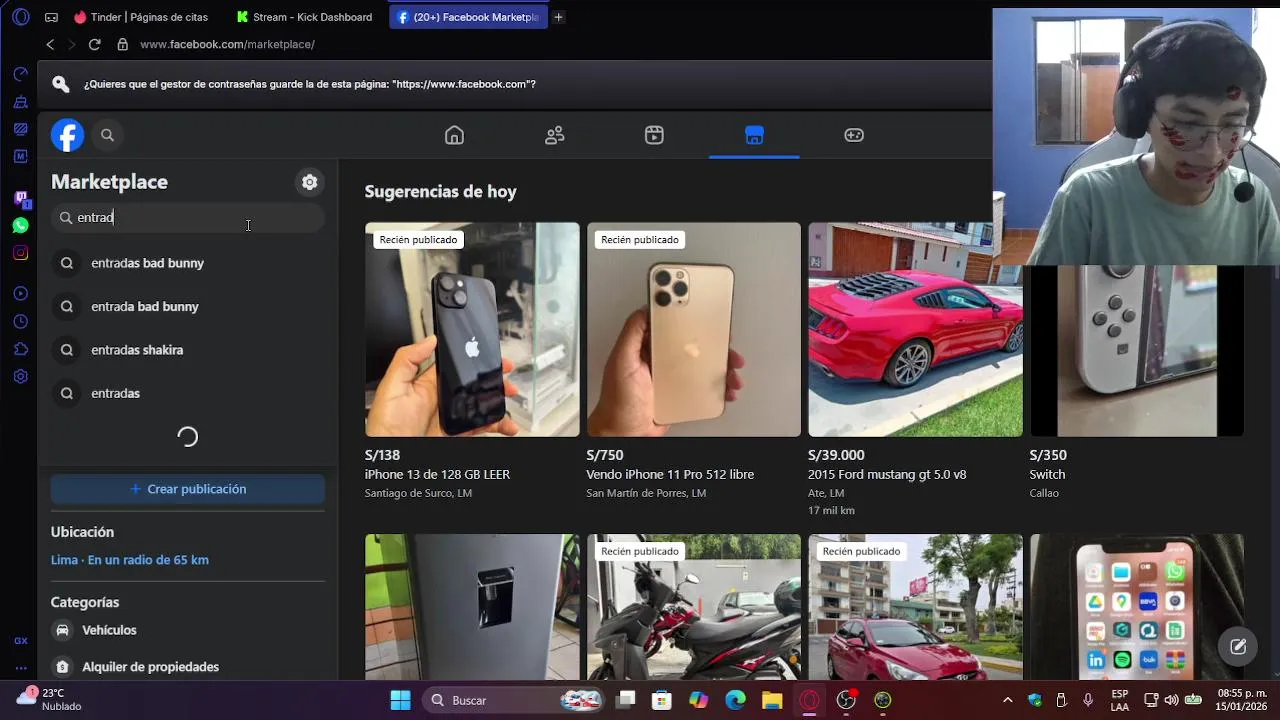Open File Explorer from the taskbar
This screenshot has height=720, width=1280.
772,700
